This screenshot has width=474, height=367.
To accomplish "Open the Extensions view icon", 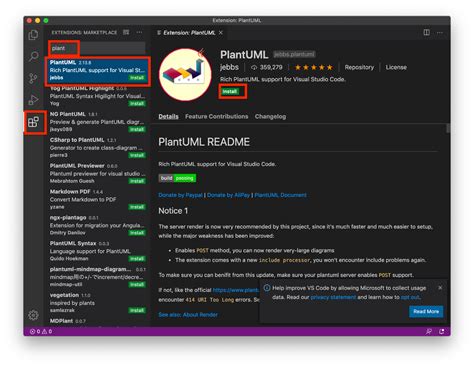I will 33,122.
